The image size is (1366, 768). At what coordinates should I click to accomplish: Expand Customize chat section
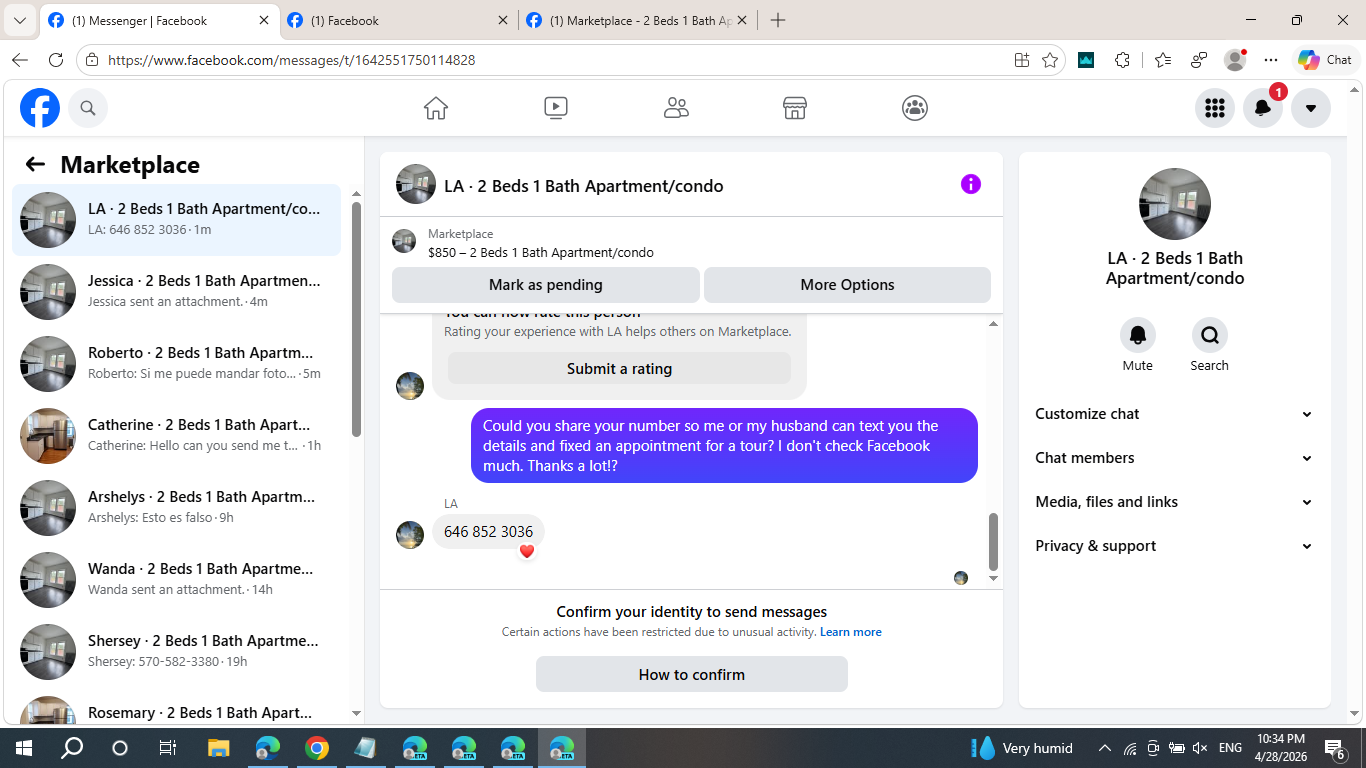click(1175, 414)
